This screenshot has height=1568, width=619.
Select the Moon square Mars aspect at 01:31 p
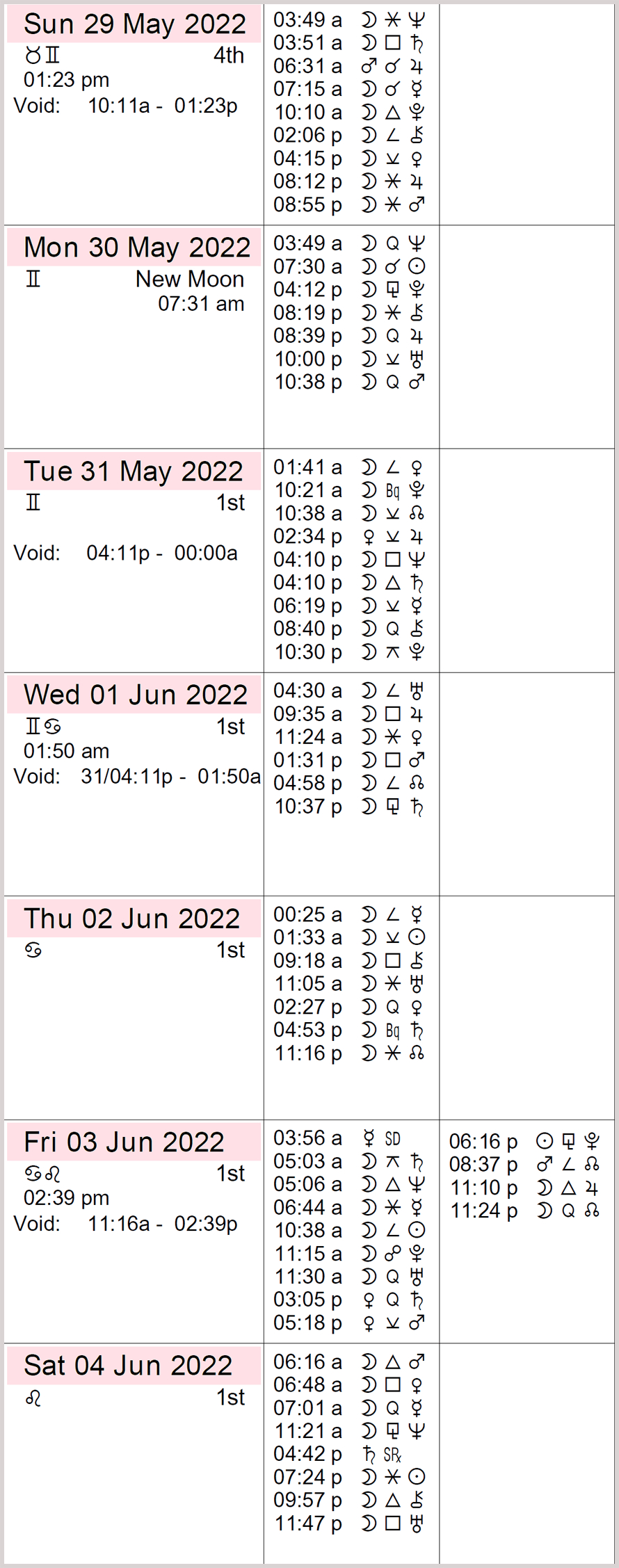point(349,760)
